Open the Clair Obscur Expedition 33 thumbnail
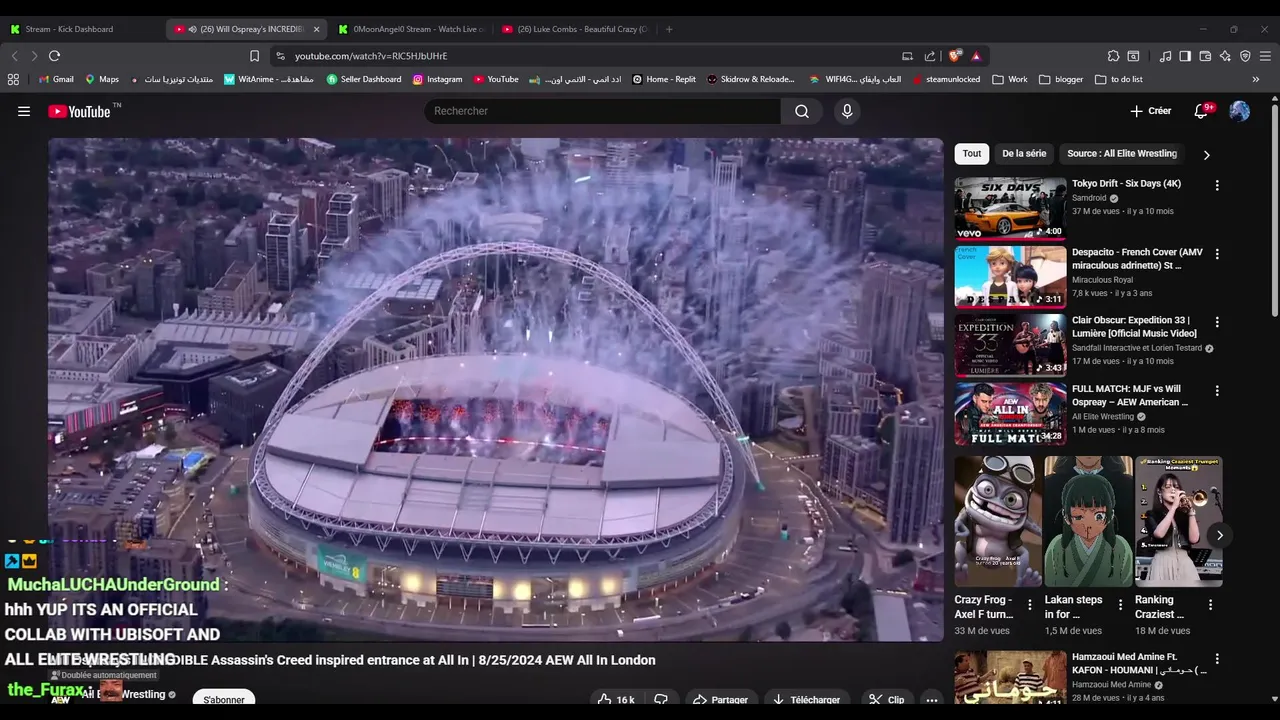The image size is (1280, 720). [x=1010, y=345]
